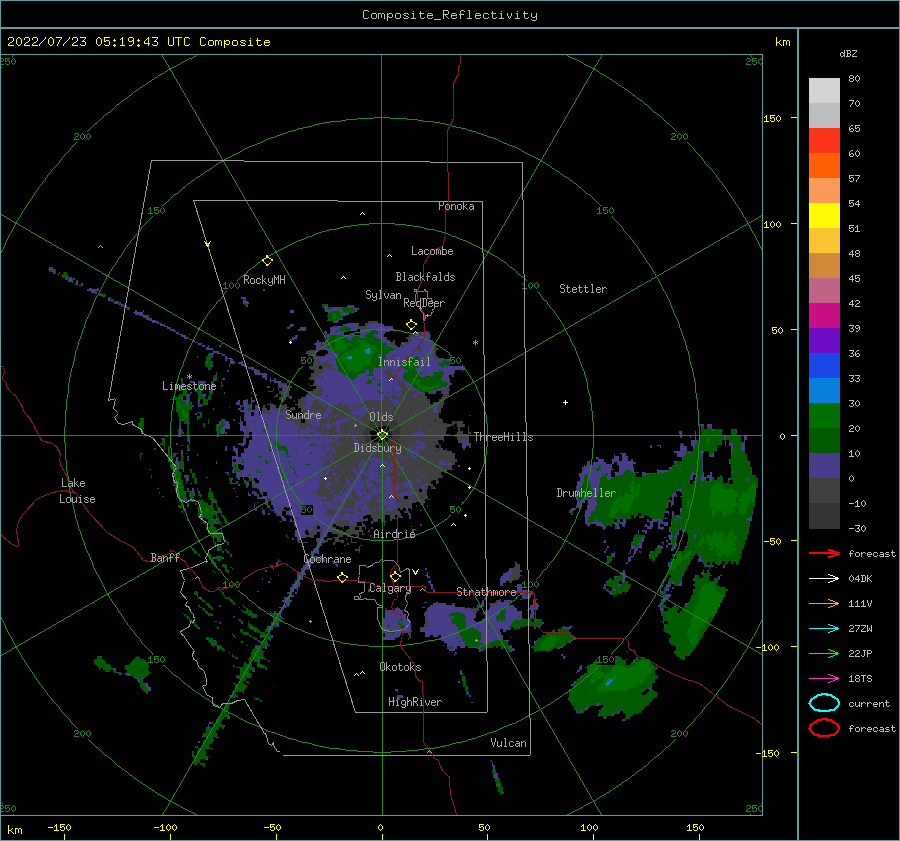Viewport: 900px width, 841px height.
Task: Click the yellow radar site marker at map center
Action: [382, 435]
